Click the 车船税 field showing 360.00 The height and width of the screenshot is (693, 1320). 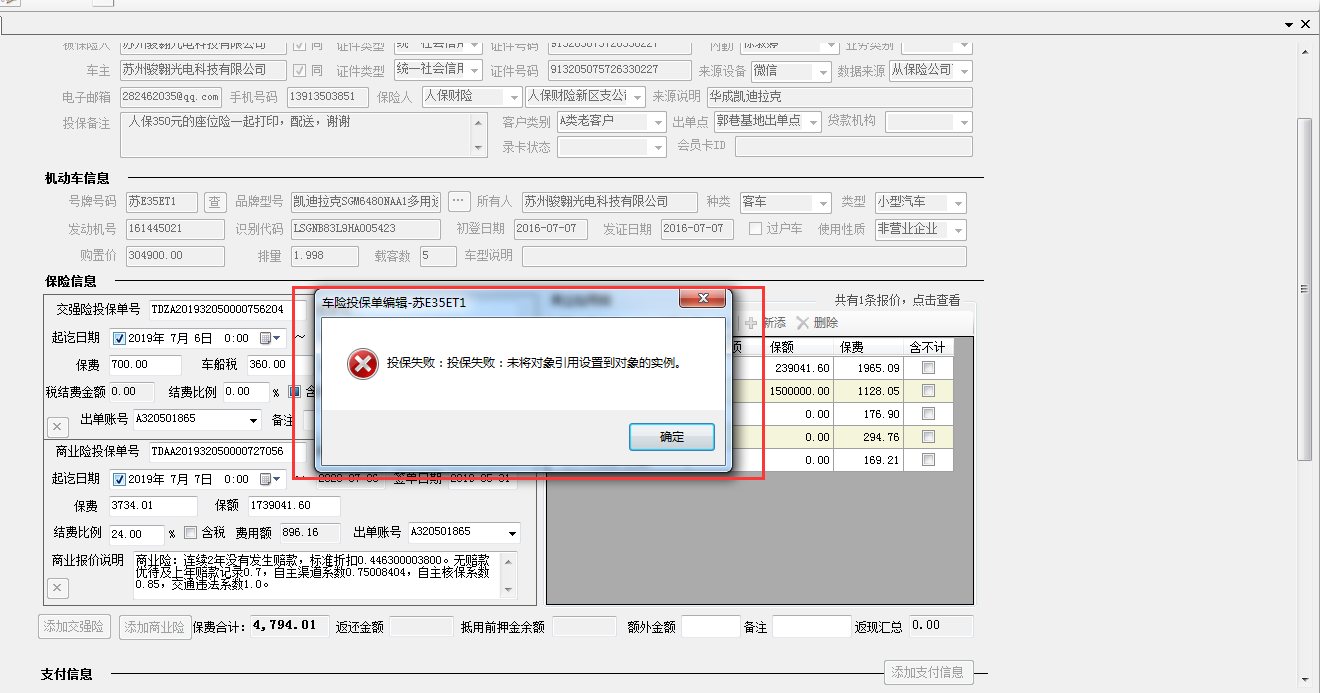[x=268, y=365]
